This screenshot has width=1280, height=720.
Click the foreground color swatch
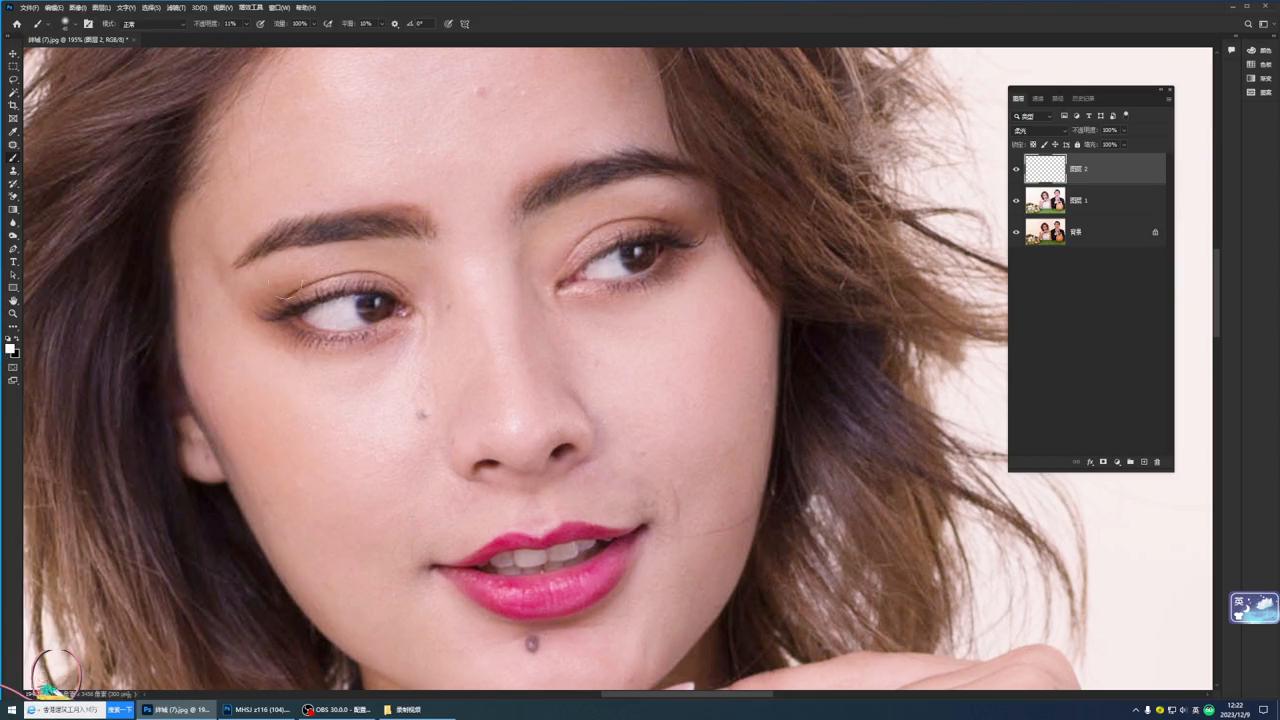pyautogui.click(x=10, y=349)
